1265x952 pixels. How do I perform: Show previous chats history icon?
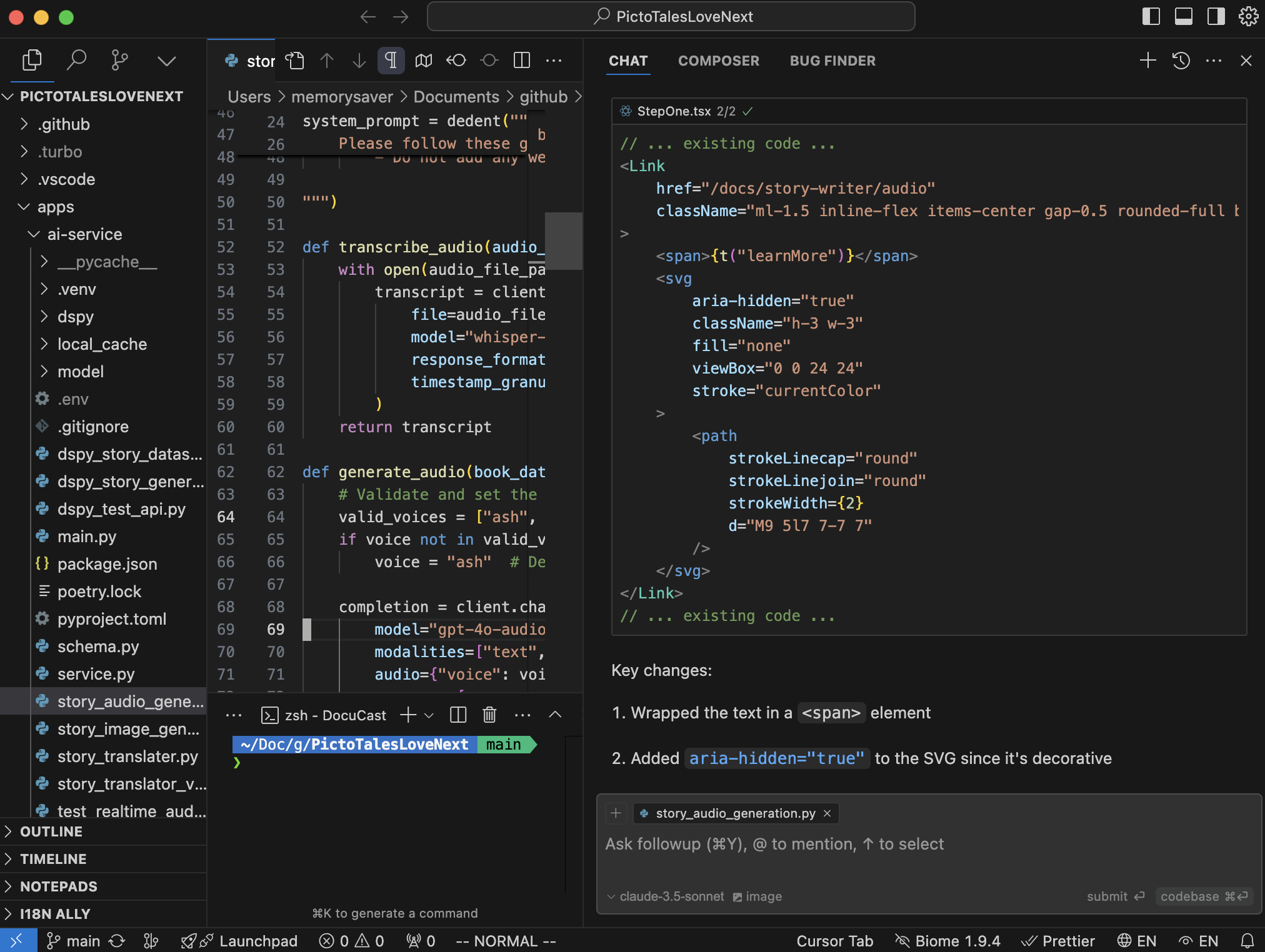tap(1181, 61)
